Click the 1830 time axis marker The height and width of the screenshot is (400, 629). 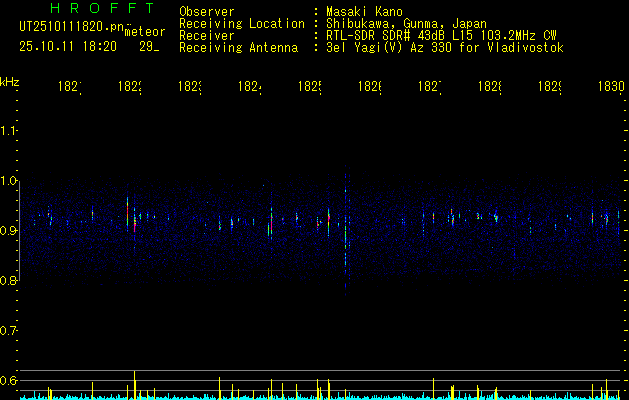coord(611,86)
